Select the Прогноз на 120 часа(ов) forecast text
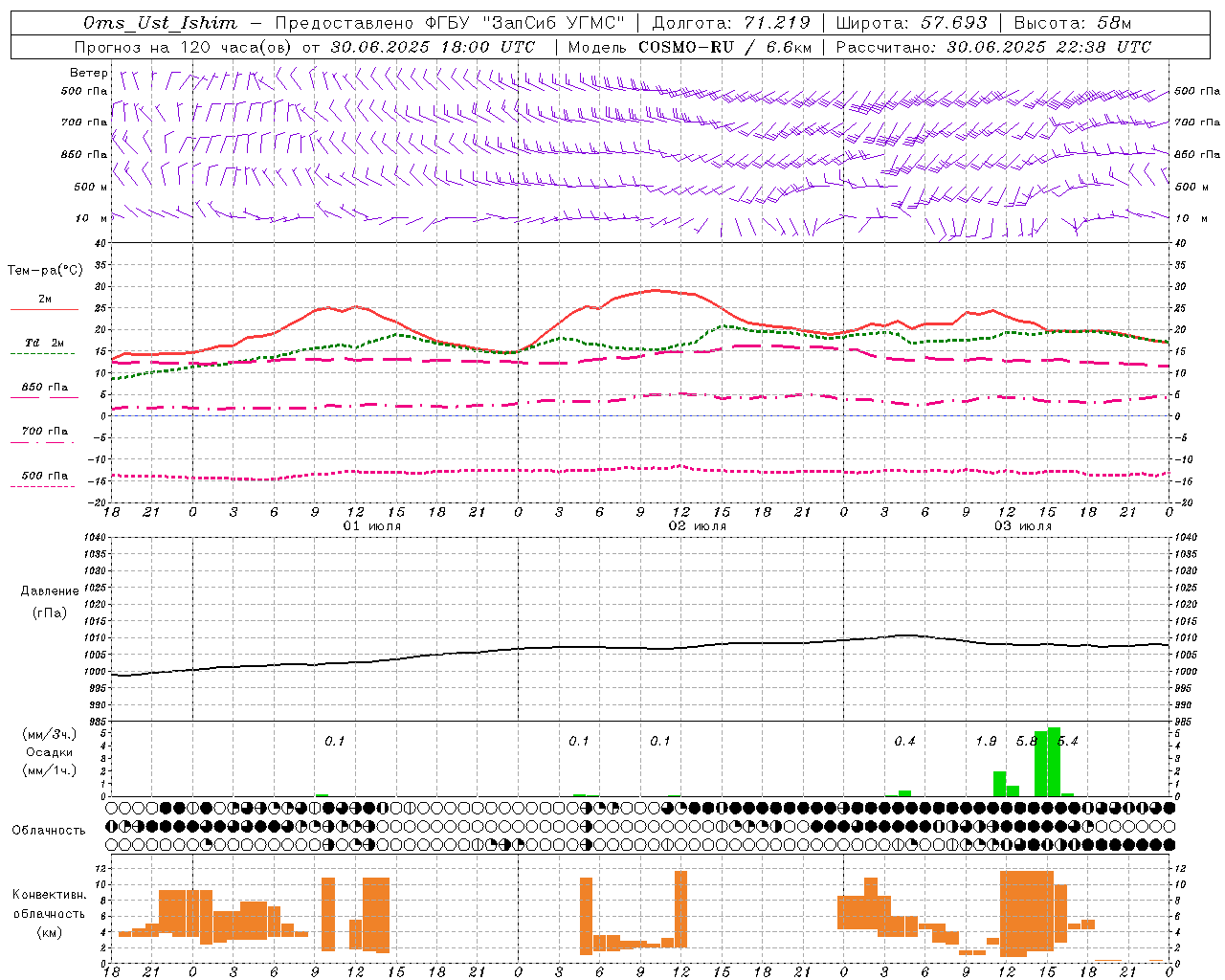 (185, 47)
